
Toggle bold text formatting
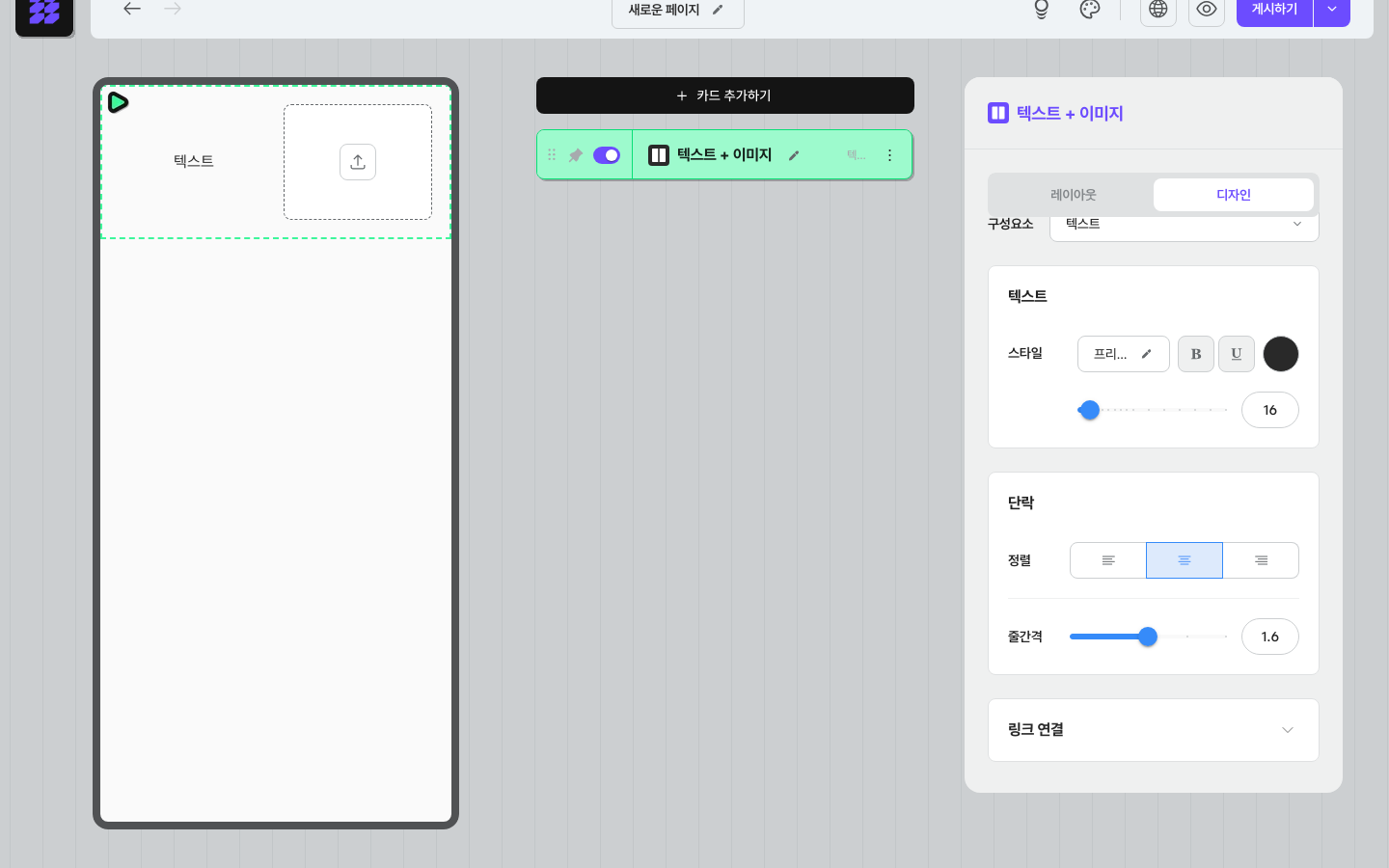pos(1196,354)
